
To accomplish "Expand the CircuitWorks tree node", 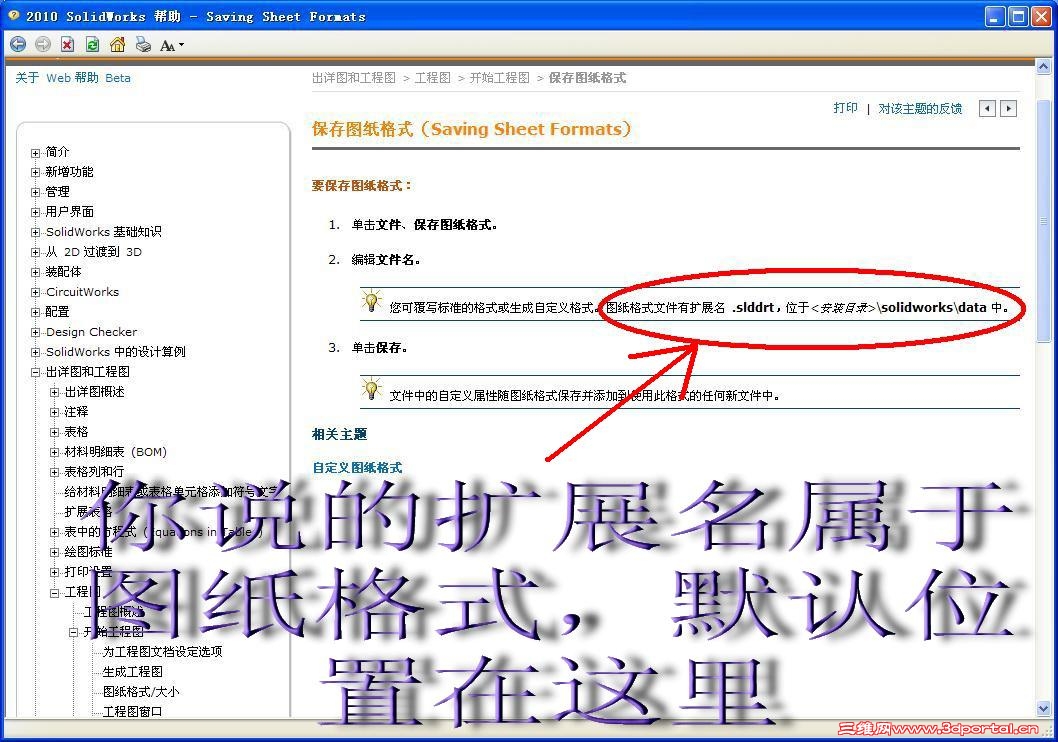I will click(x=36, y=293).
